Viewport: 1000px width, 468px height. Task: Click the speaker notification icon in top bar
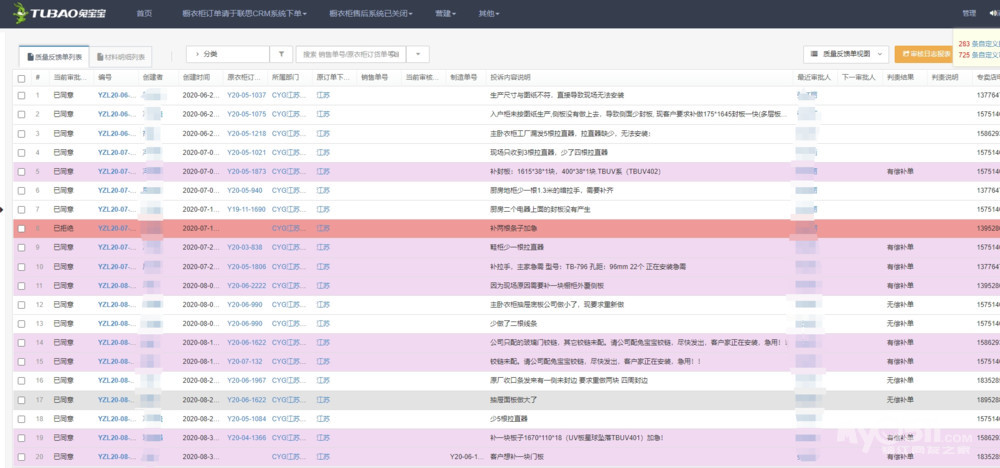[991, 13]
